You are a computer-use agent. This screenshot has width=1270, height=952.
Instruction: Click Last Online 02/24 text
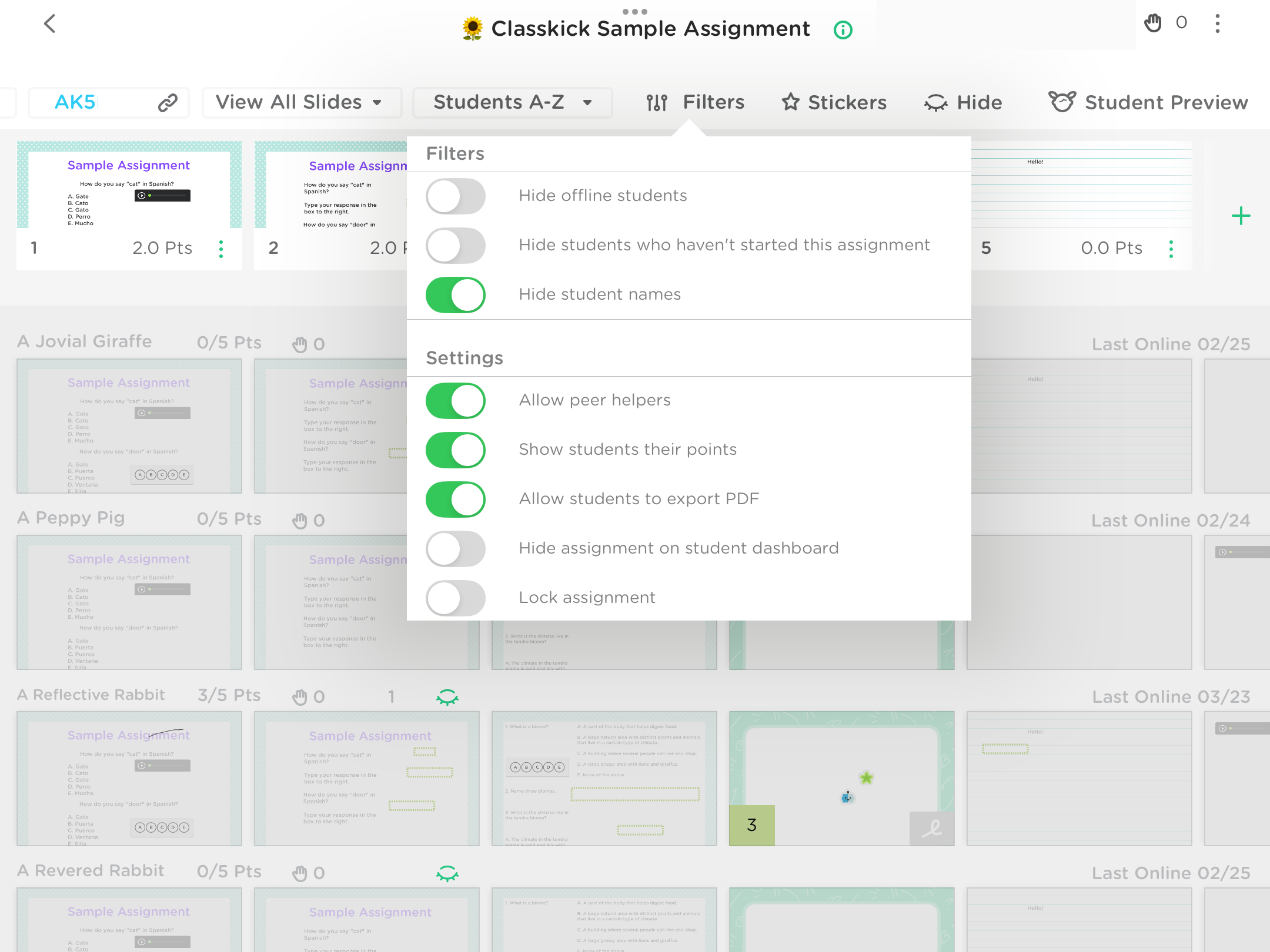[x=1171, y=521]
